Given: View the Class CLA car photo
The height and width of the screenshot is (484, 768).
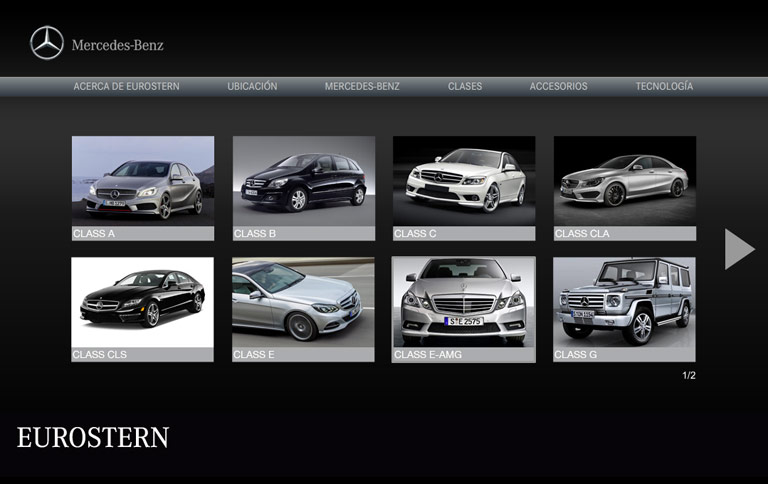Looking at the screenshot, I should [625, 181].
